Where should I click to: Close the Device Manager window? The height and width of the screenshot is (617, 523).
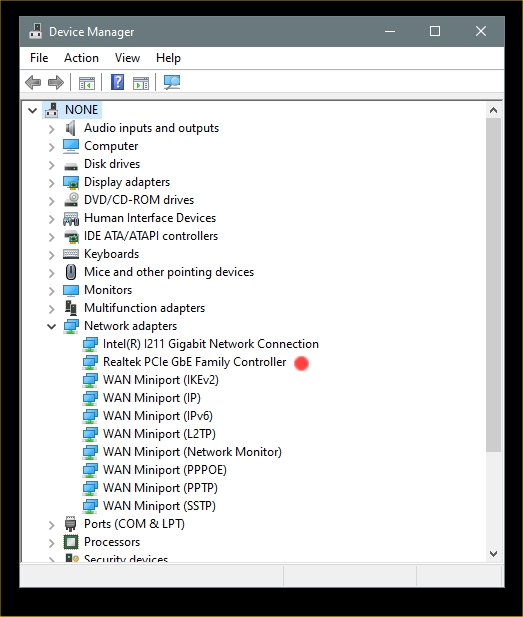(x=480, y=31)
